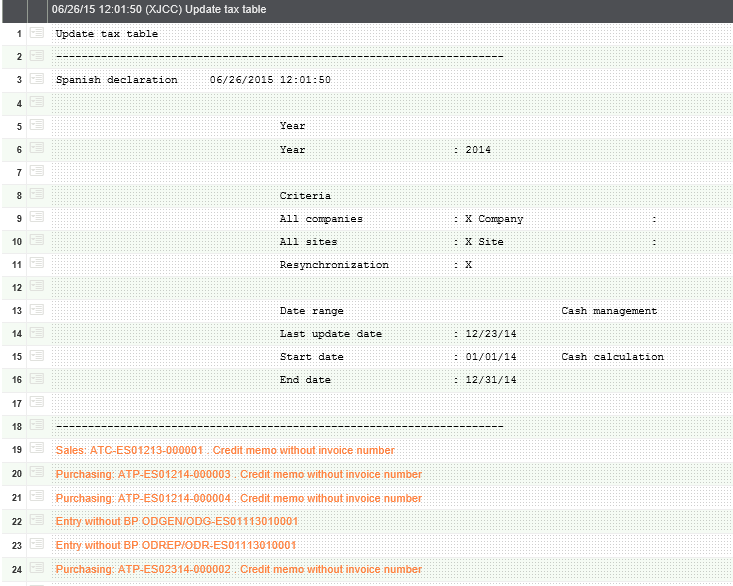Image resolution: width=733 pixels, height=586 pixels.
Task: Click the row icon for 'Spanish declaration' line
Action: pyautogui.click(x=37, y=79)
